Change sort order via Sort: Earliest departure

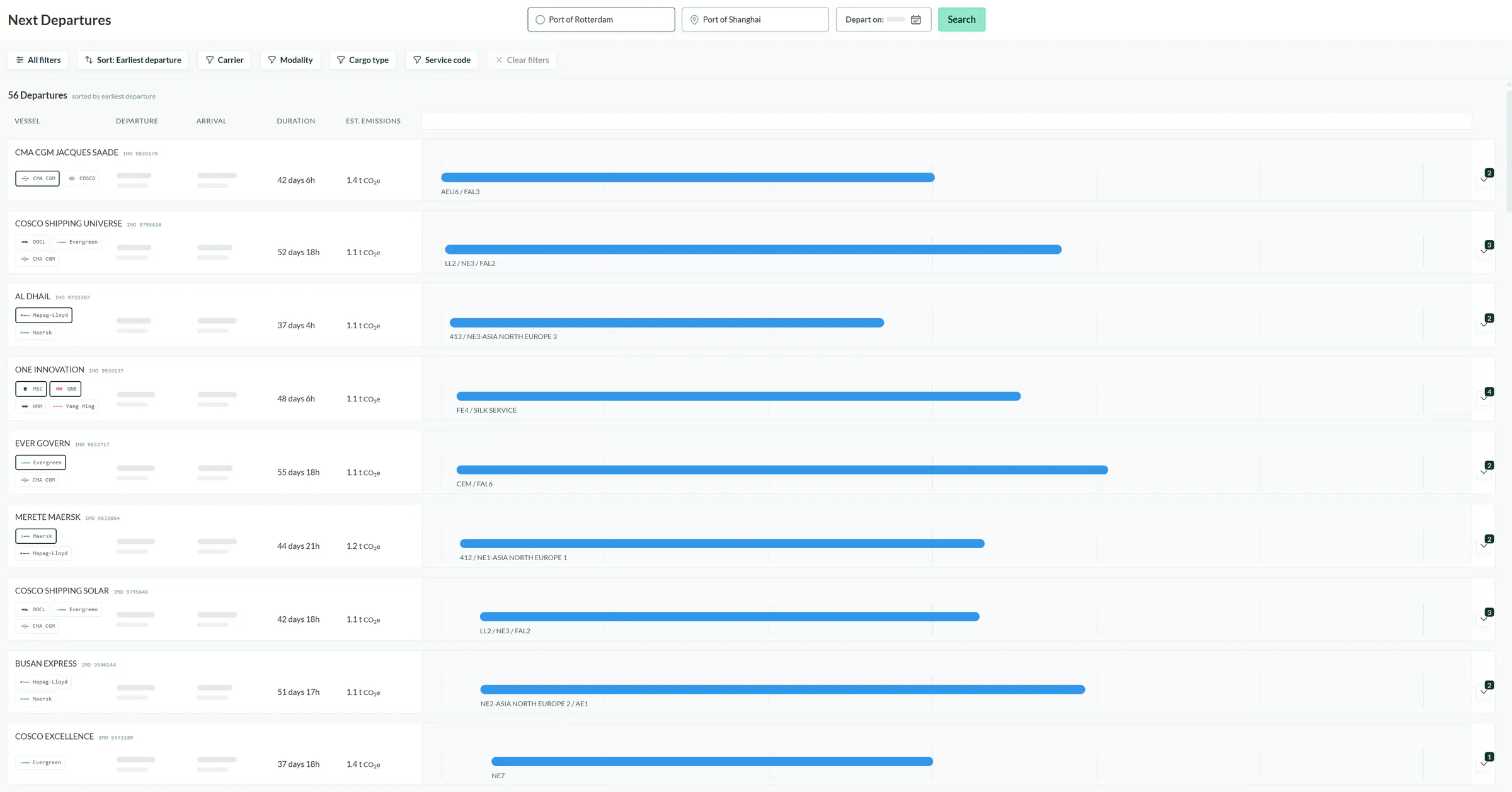point(133,60)
